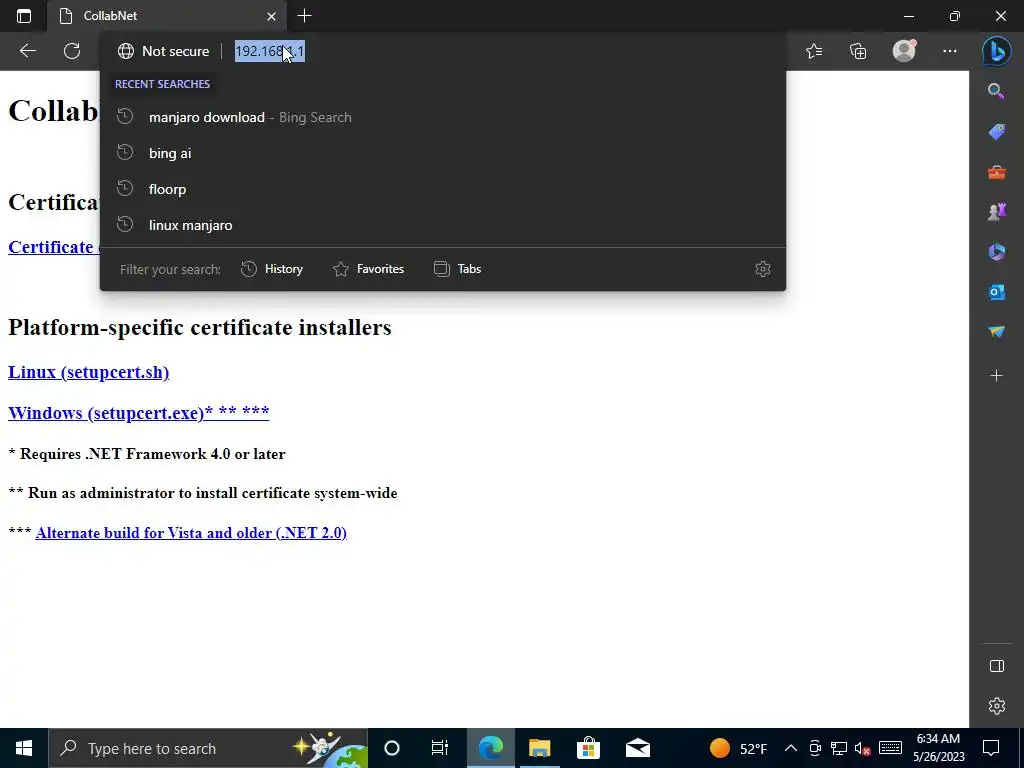Open the Not secure site info
This screenshot has height=768, width=1024.
pyautogui.click(x=163, y=51)
